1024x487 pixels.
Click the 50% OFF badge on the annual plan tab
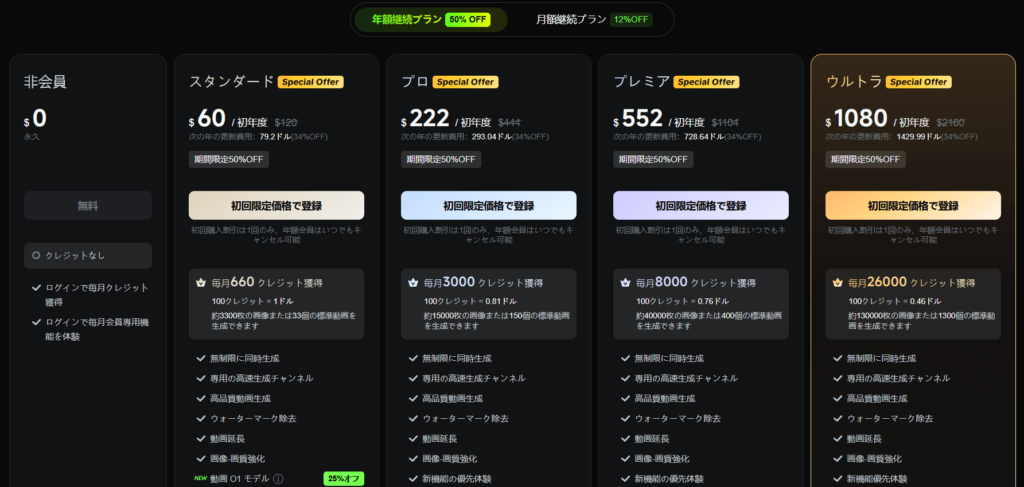point(467,19)
